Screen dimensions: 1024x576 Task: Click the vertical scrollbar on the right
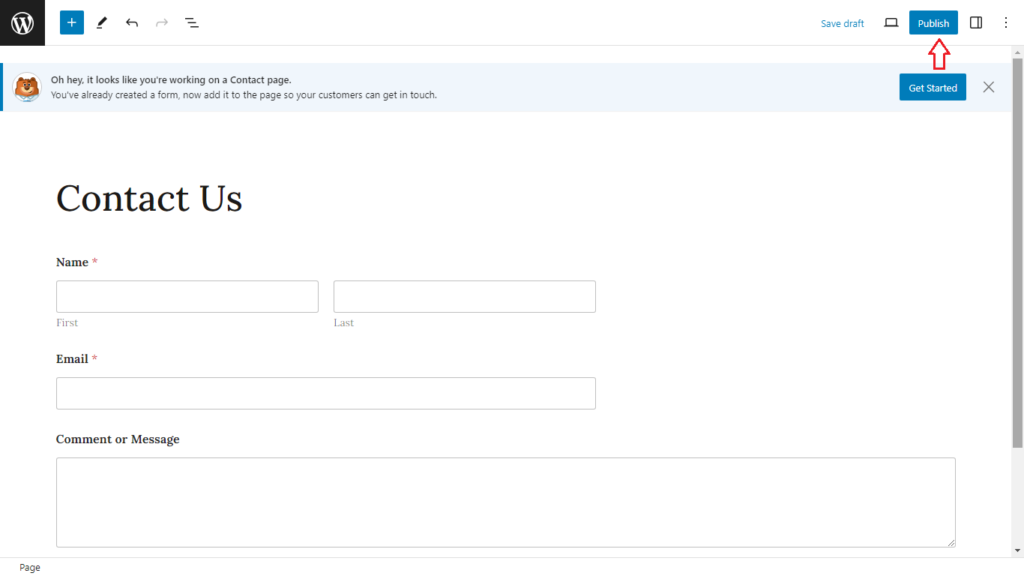point(1017,250)
